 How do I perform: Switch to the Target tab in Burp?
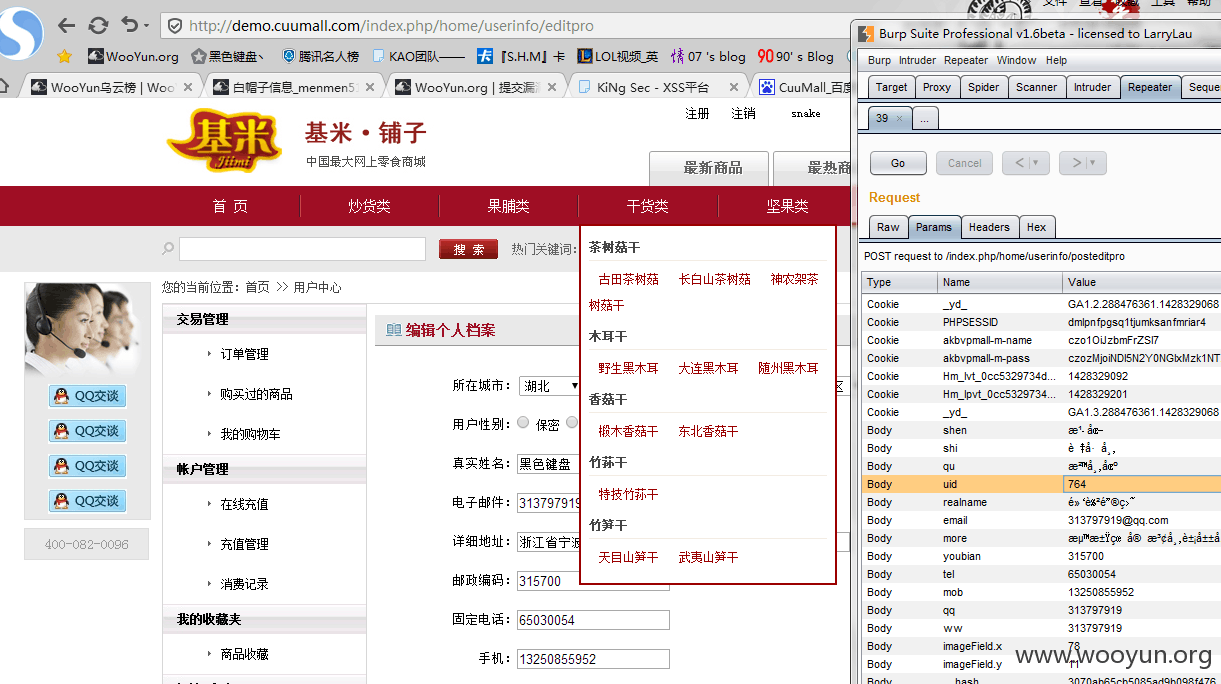tap(891, 87)
